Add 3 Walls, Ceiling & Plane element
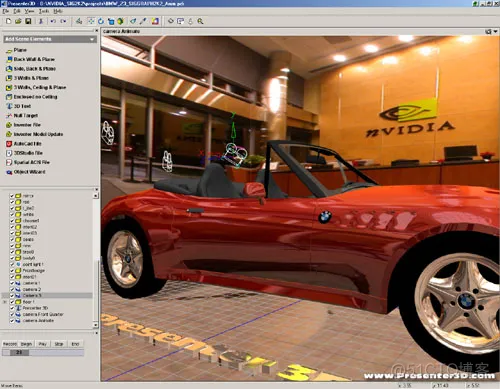This screenshot has width=500, height=389. 36,87
